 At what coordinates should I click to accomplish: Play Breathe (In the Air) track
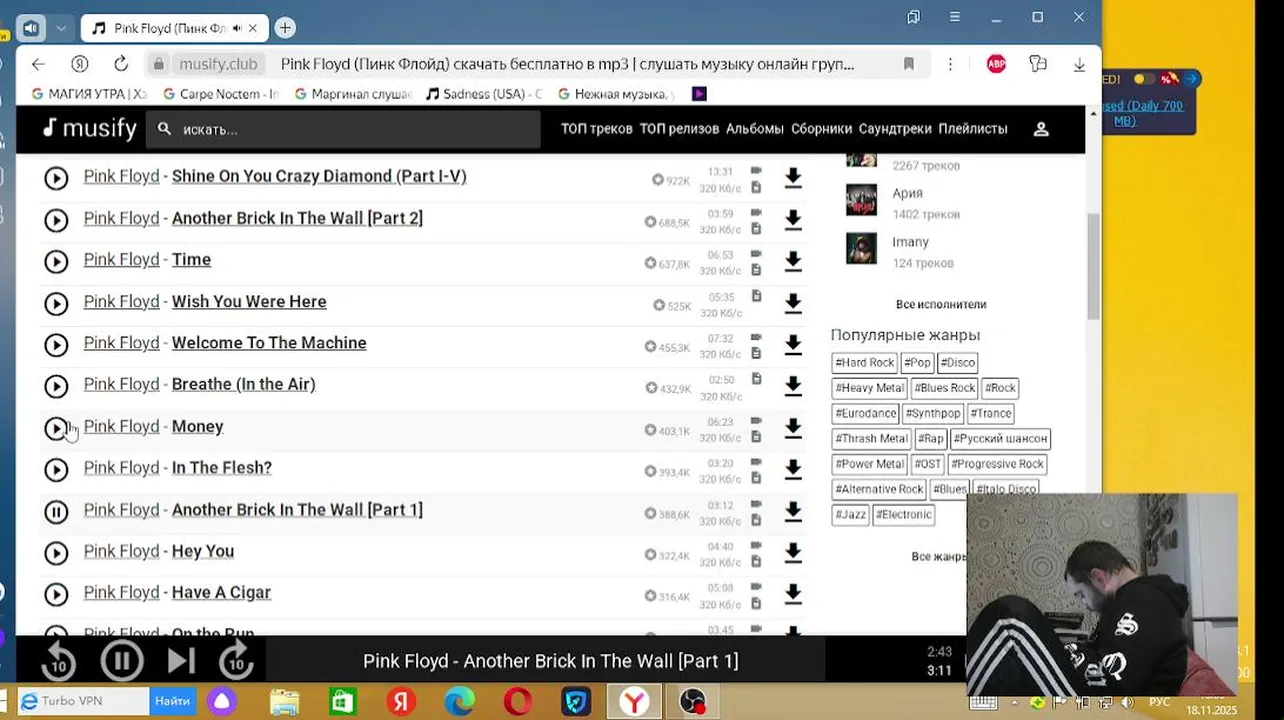click(x=56, y=386)
